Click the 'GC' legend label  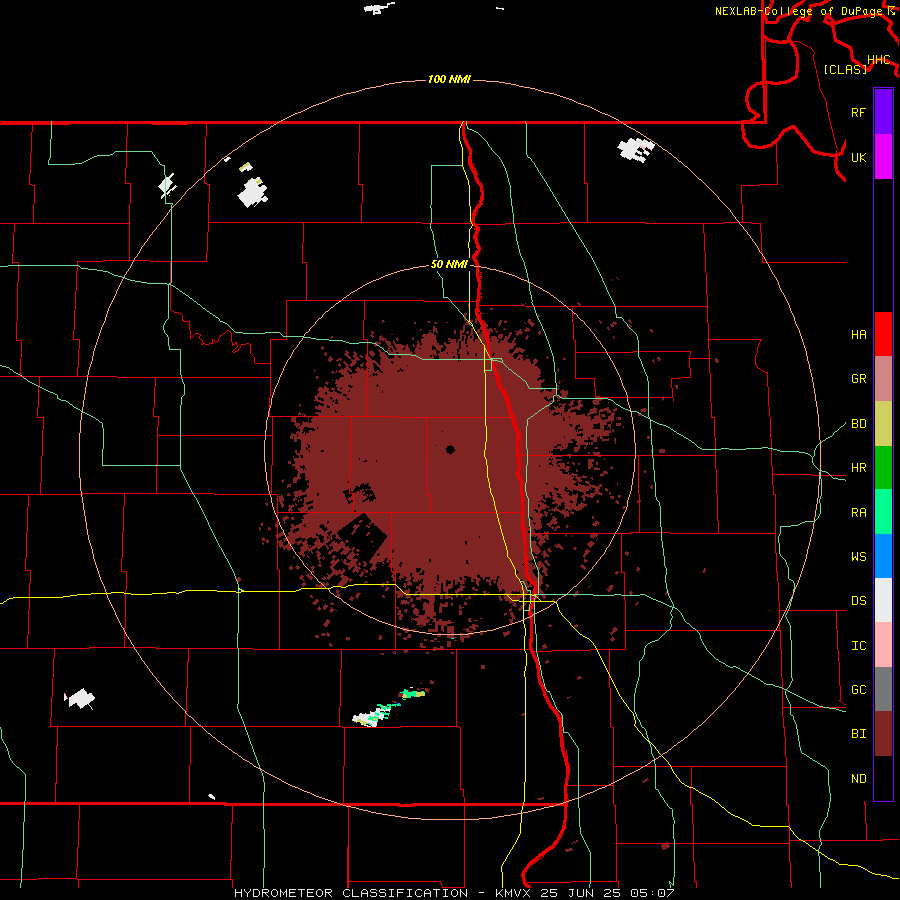pyautogui.click(x=858, y=690)
